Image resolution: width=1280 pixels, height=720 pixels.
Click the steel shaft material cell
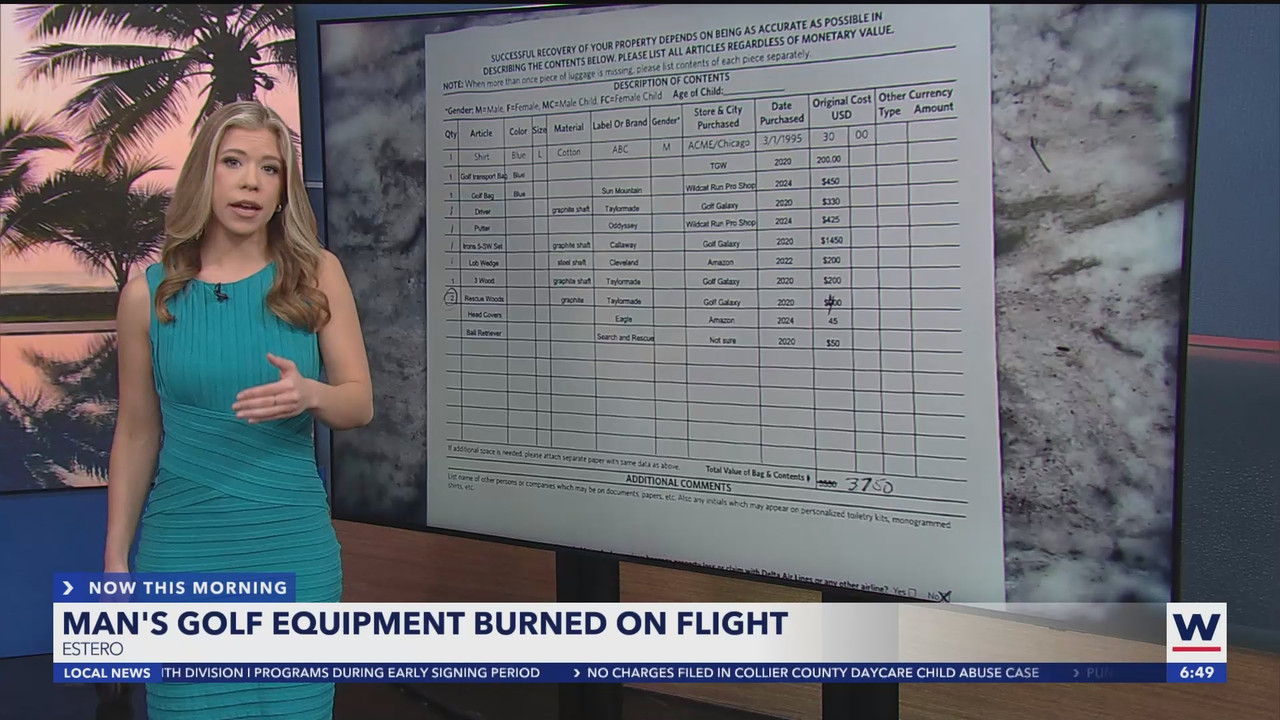570,263
